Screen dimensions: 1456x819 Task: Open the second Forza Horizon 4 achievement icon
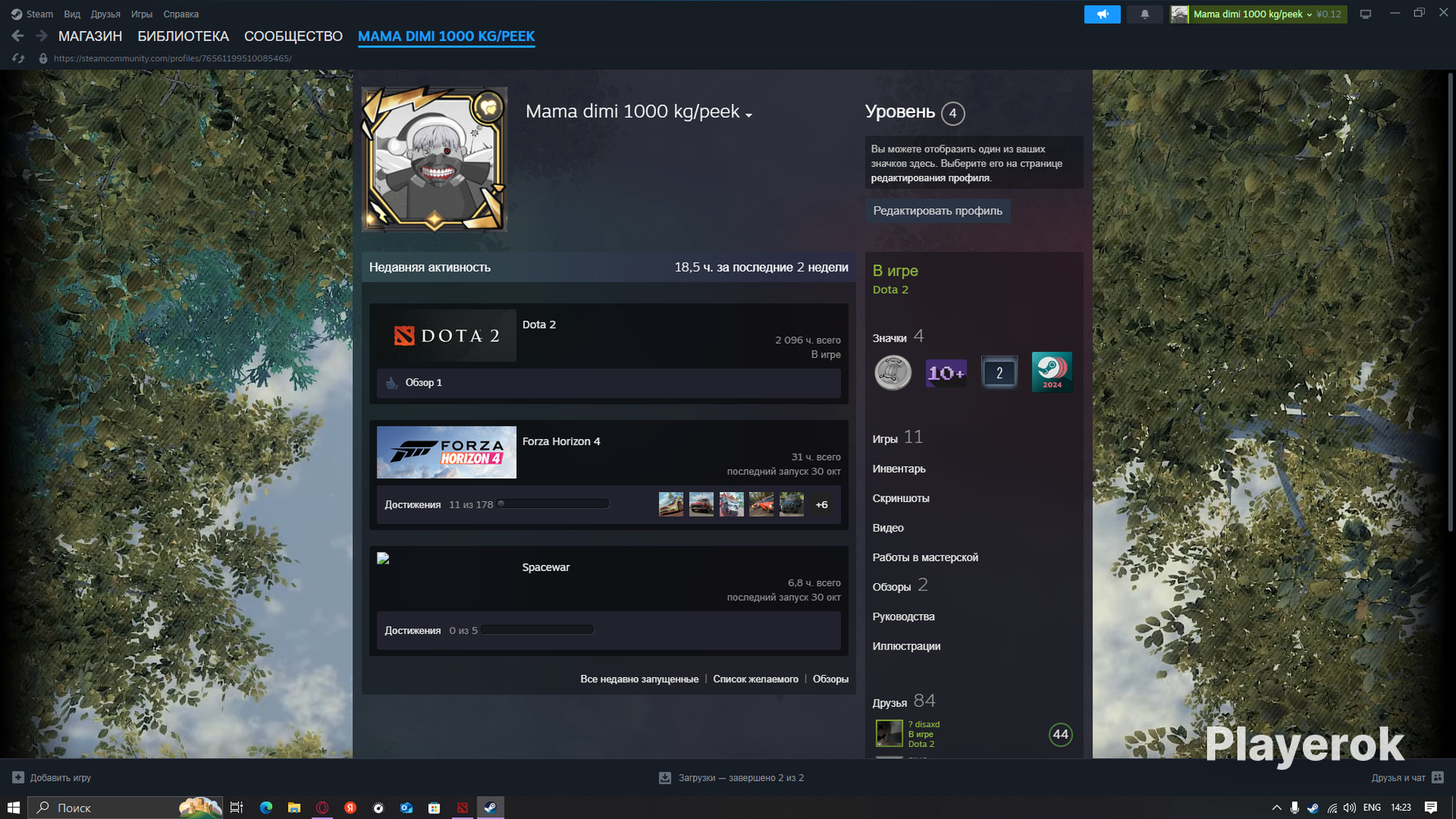click(x=701, y=505)
